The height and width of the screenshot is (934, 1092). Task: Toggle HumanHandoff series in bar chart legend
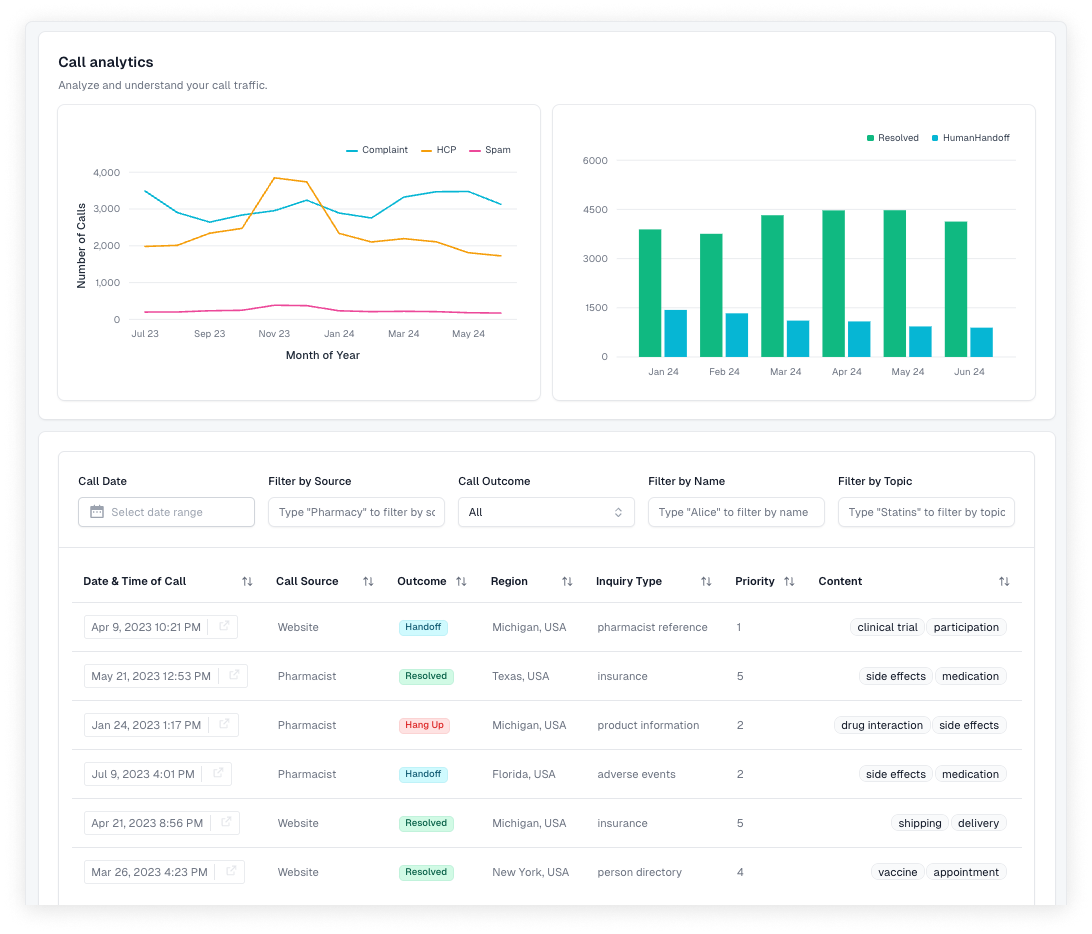(x=971, y=138)
